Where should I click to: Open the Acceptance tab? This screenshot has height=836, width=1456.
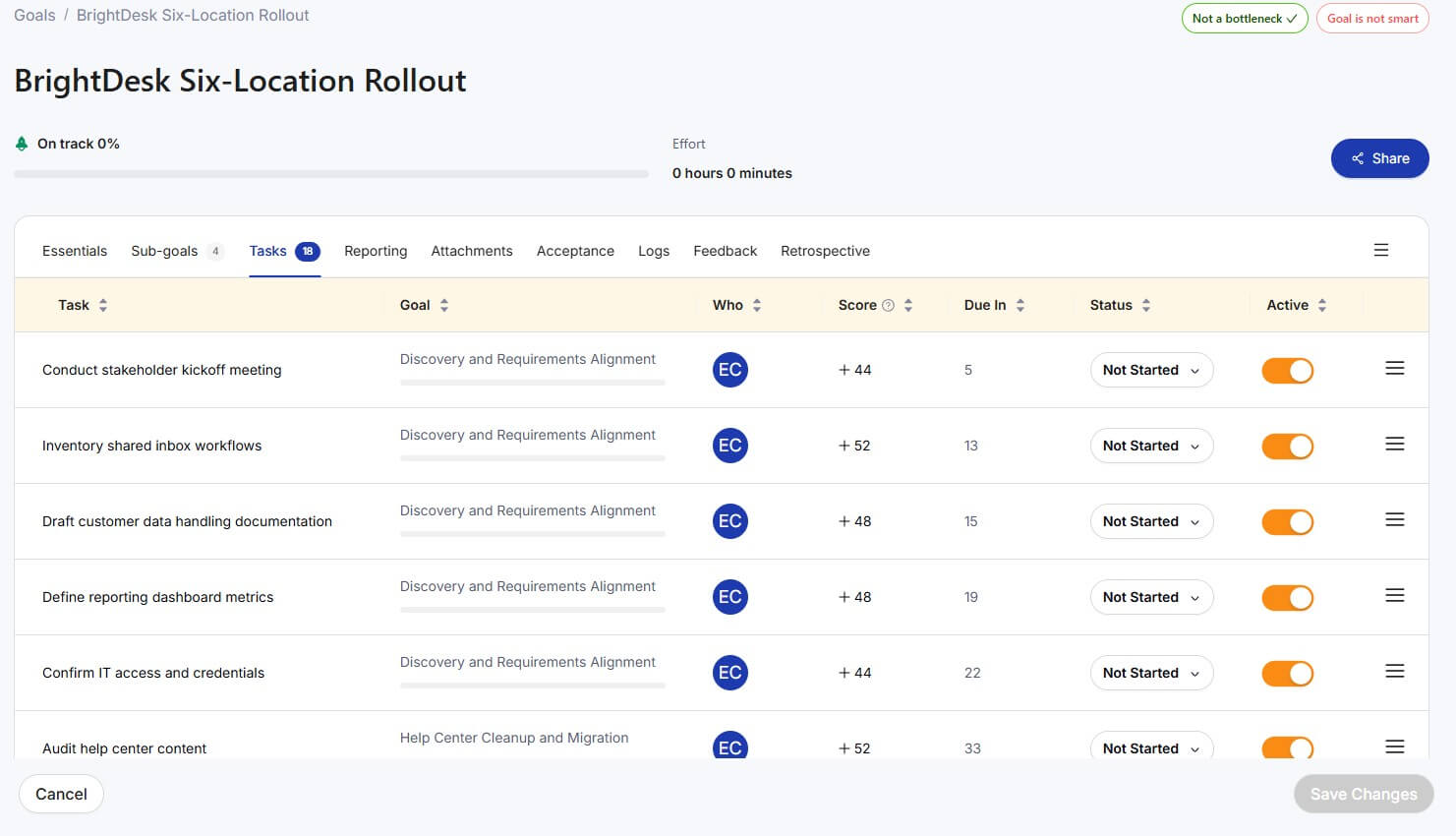tap(575, 251)
